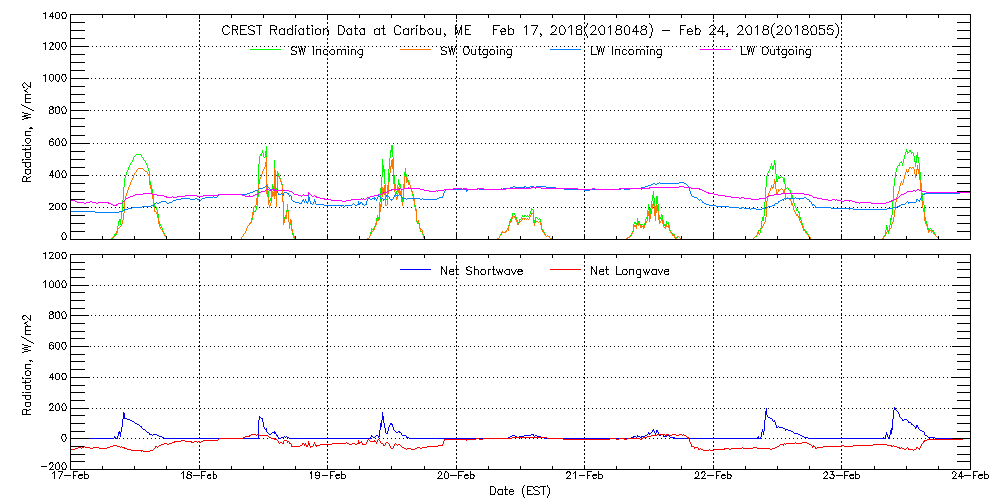Select the 1400 tick label on upper chart

pos(54,18)
